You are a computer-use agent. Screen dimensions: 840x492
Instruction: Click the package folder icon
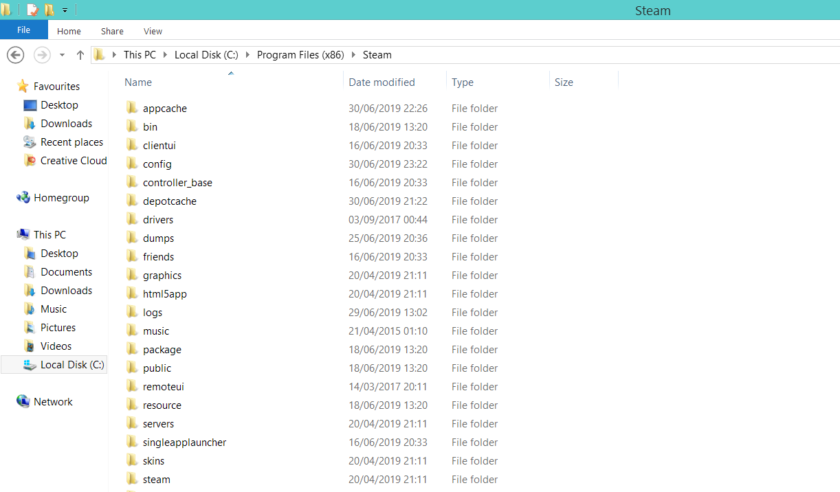132,349
